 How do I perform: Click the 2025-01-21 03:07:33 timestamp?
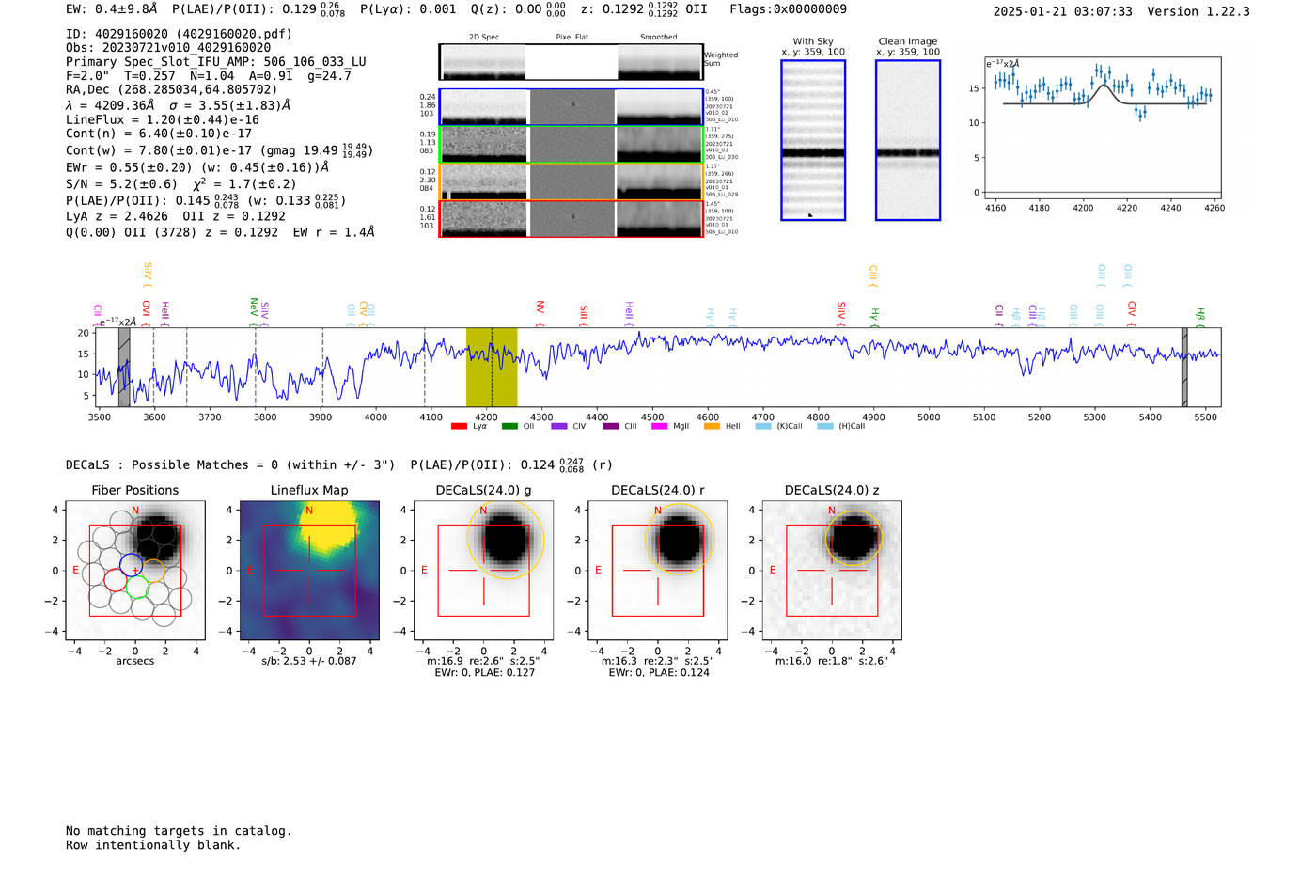(x=1063, y=12)
